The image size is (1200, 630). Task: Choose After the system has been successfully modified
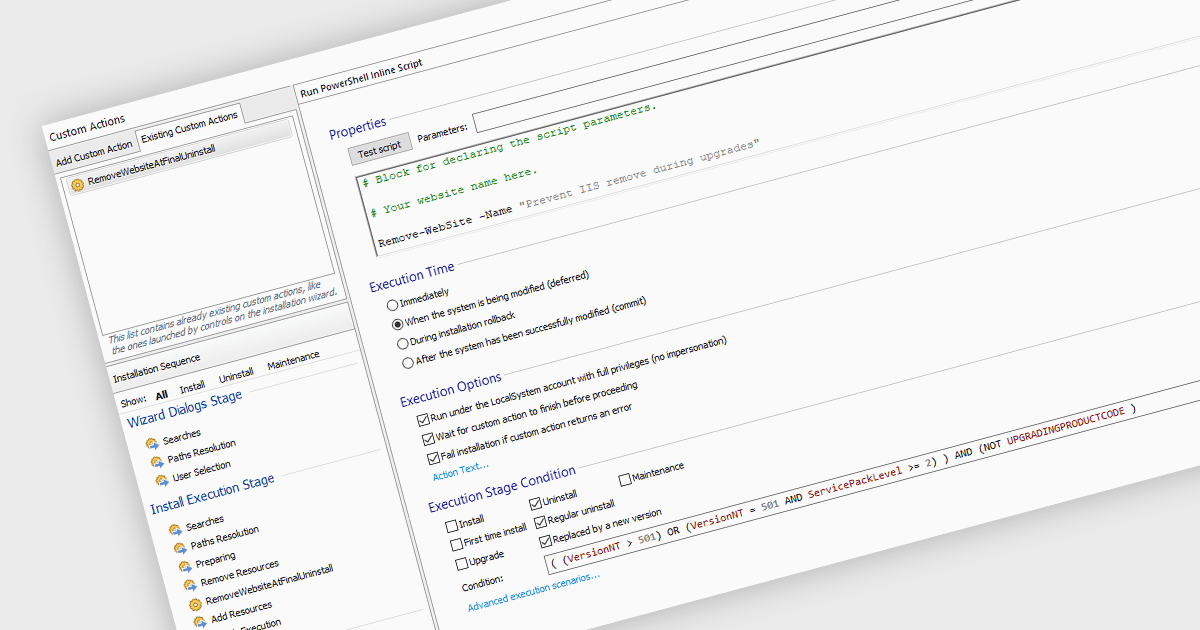pyautogui.click(x=406, y=362)
